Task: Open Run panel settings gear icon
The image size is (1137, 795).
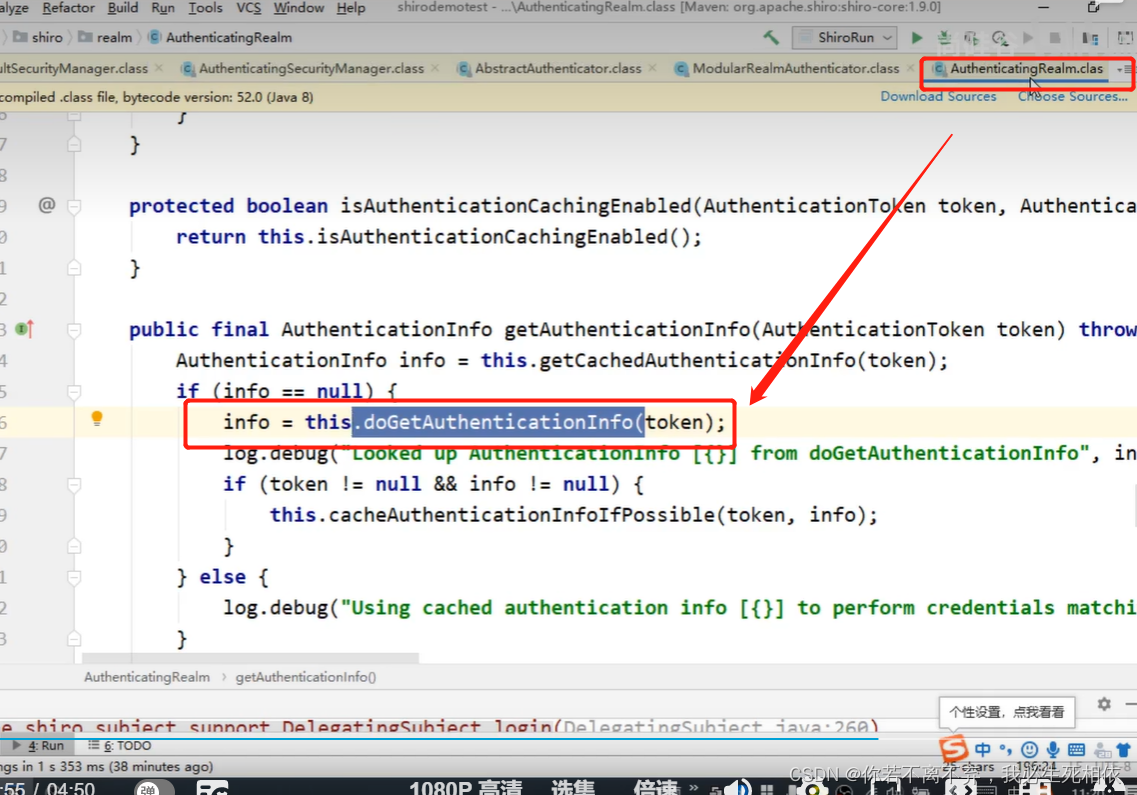Action: click(1104, 704)
